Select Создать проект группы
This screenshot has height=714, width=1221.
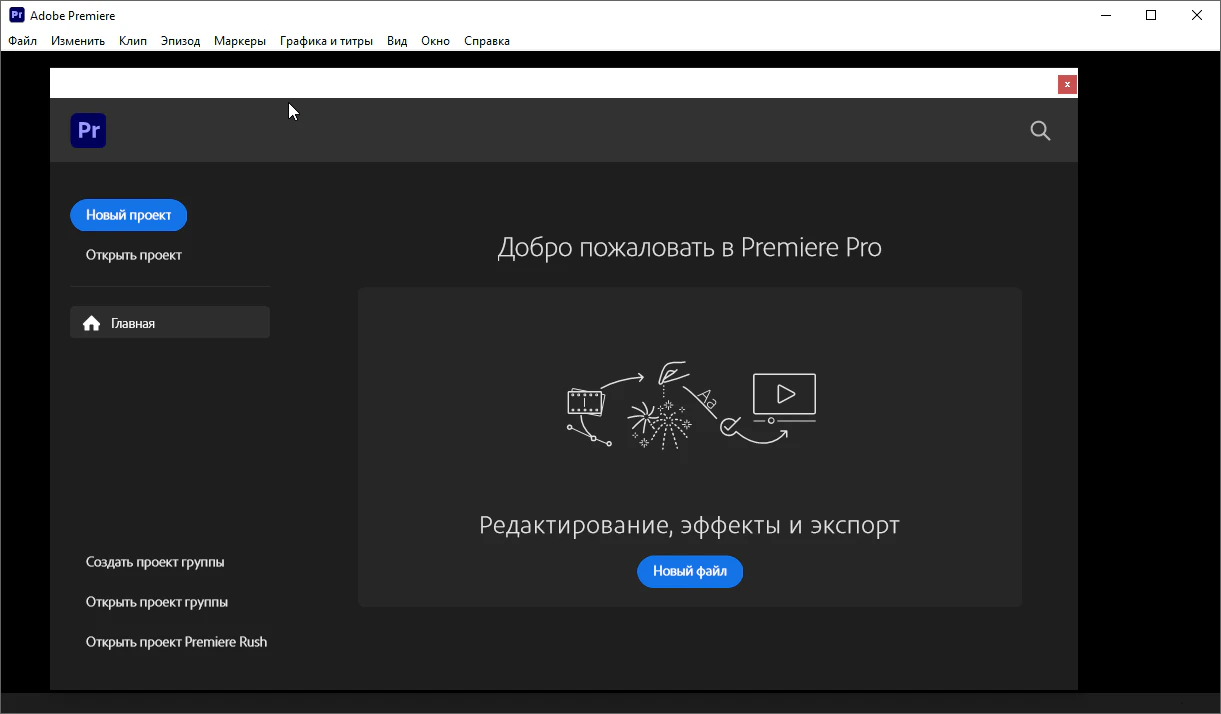(155, 562)
